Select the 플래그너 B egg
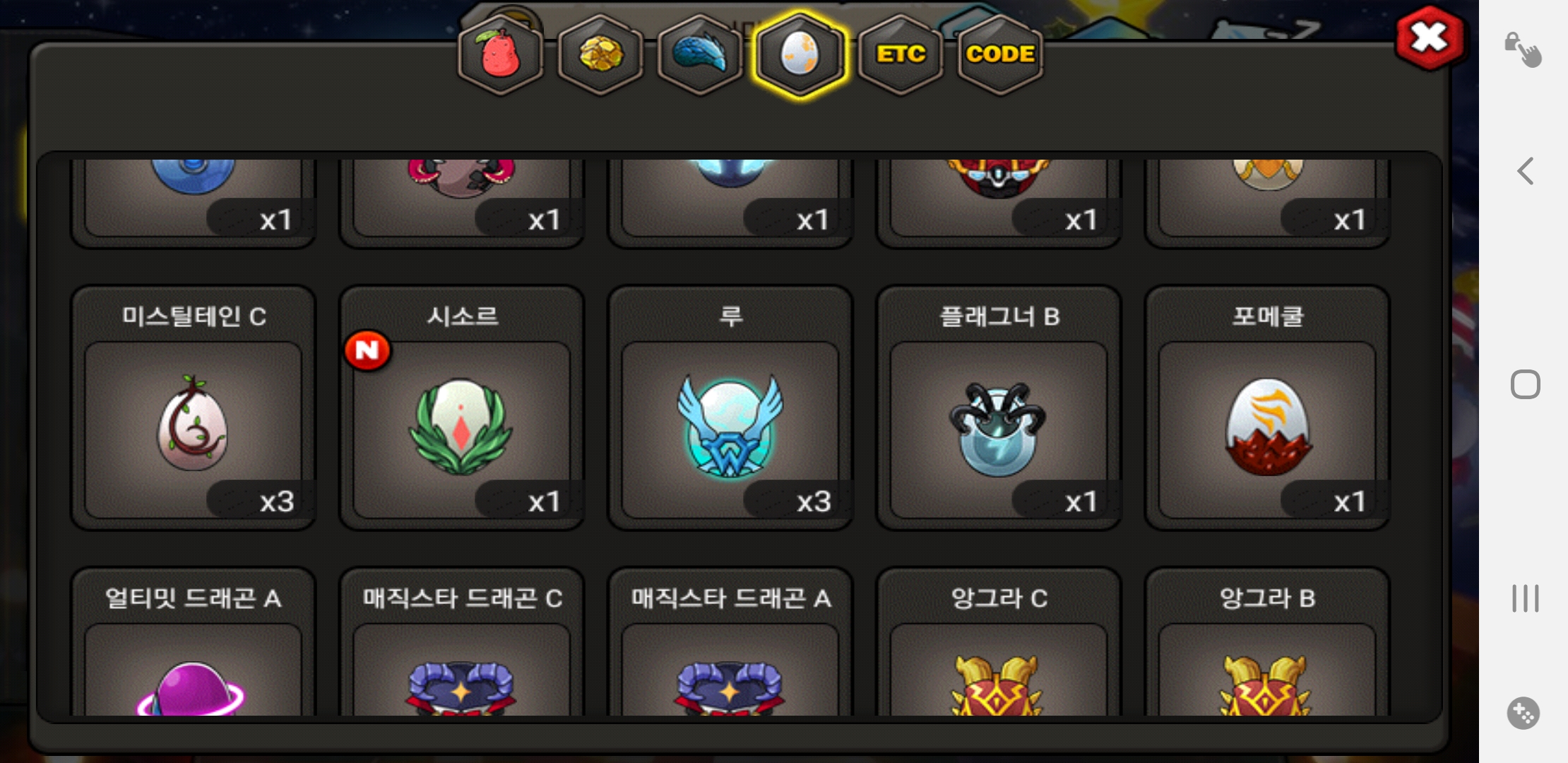Screen dimensions: 1568x763 [999, 408]
